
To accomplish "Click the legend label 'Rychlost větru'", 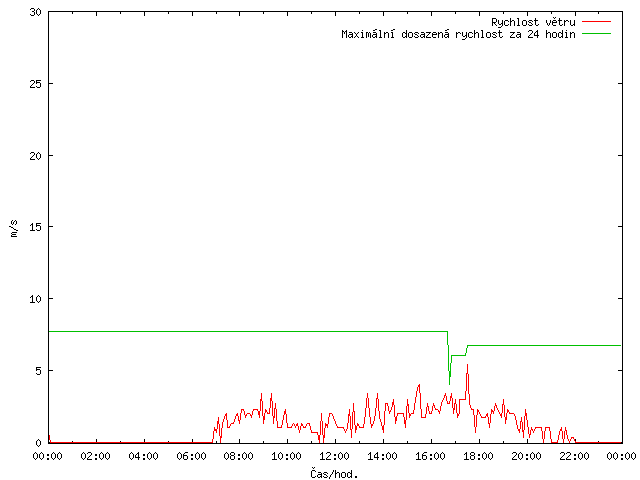I will click(x=533, y=22).
